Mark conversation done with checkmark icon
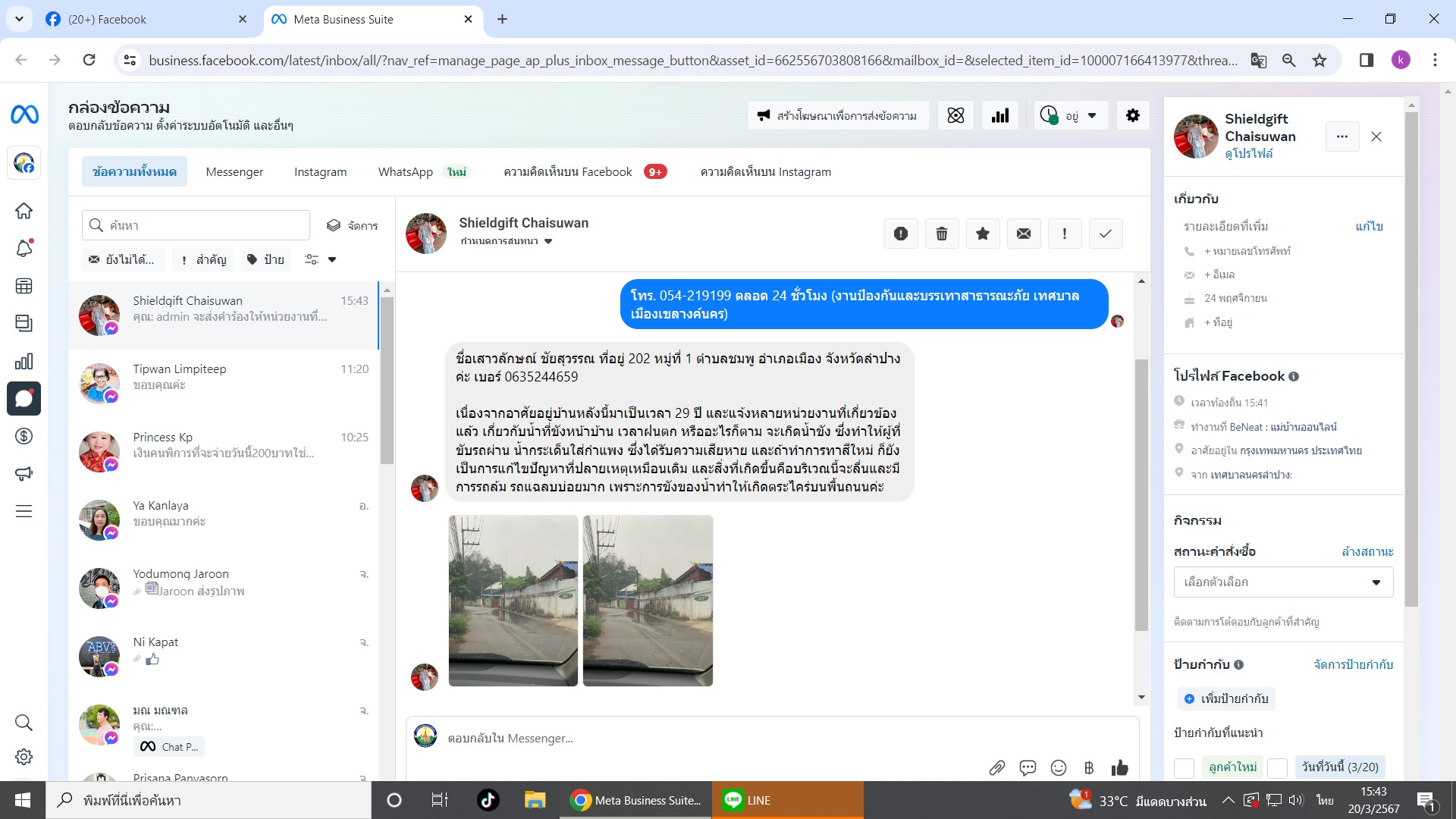The height and width of the screenshot is (819, 1456). (x=1105, y=234)
